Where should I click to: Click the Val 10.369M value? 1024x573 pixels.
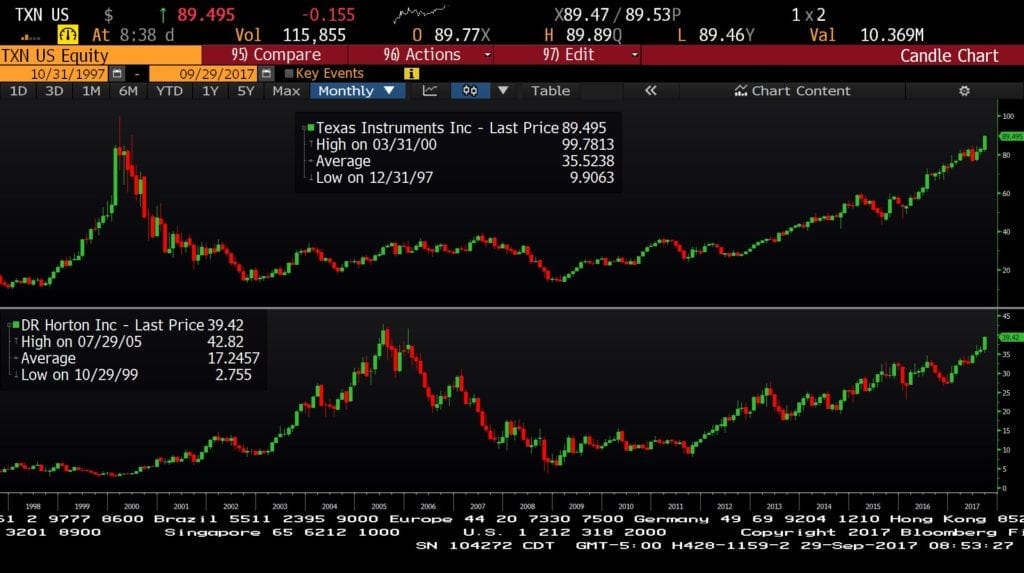pyautogui.click(x=892, y=35)
